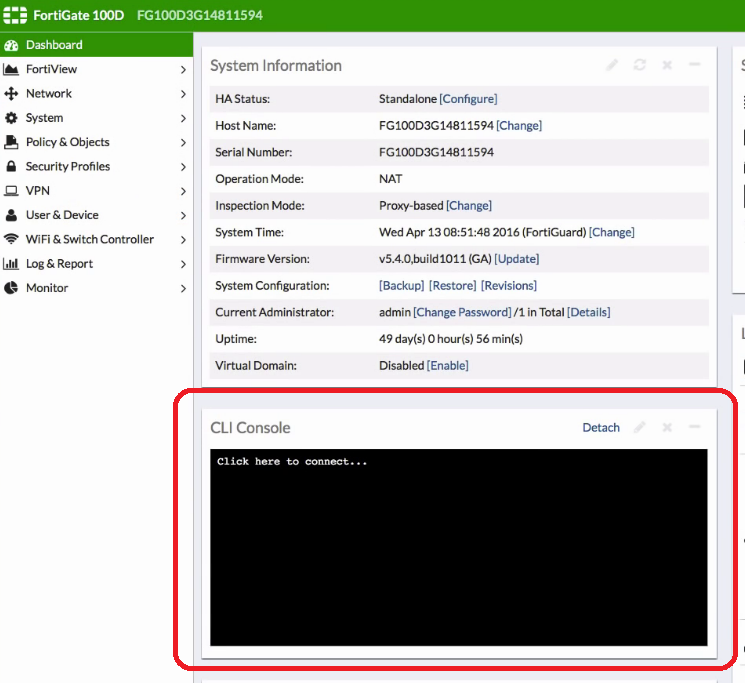Detach the CLI Console
Image resolution: width=745 pixels, height=683 pixels.
click(601, 427)
